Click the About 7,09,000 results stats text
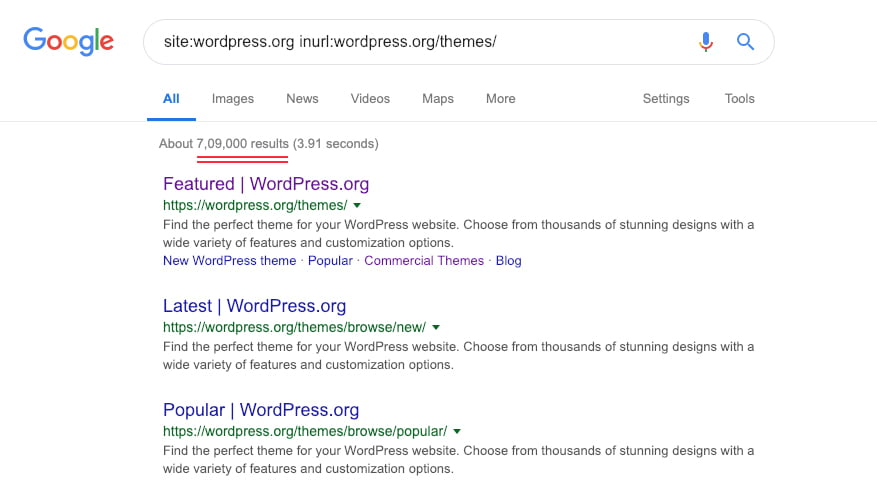877x495 pixels. pyautogui.click(x=268, y=144)
